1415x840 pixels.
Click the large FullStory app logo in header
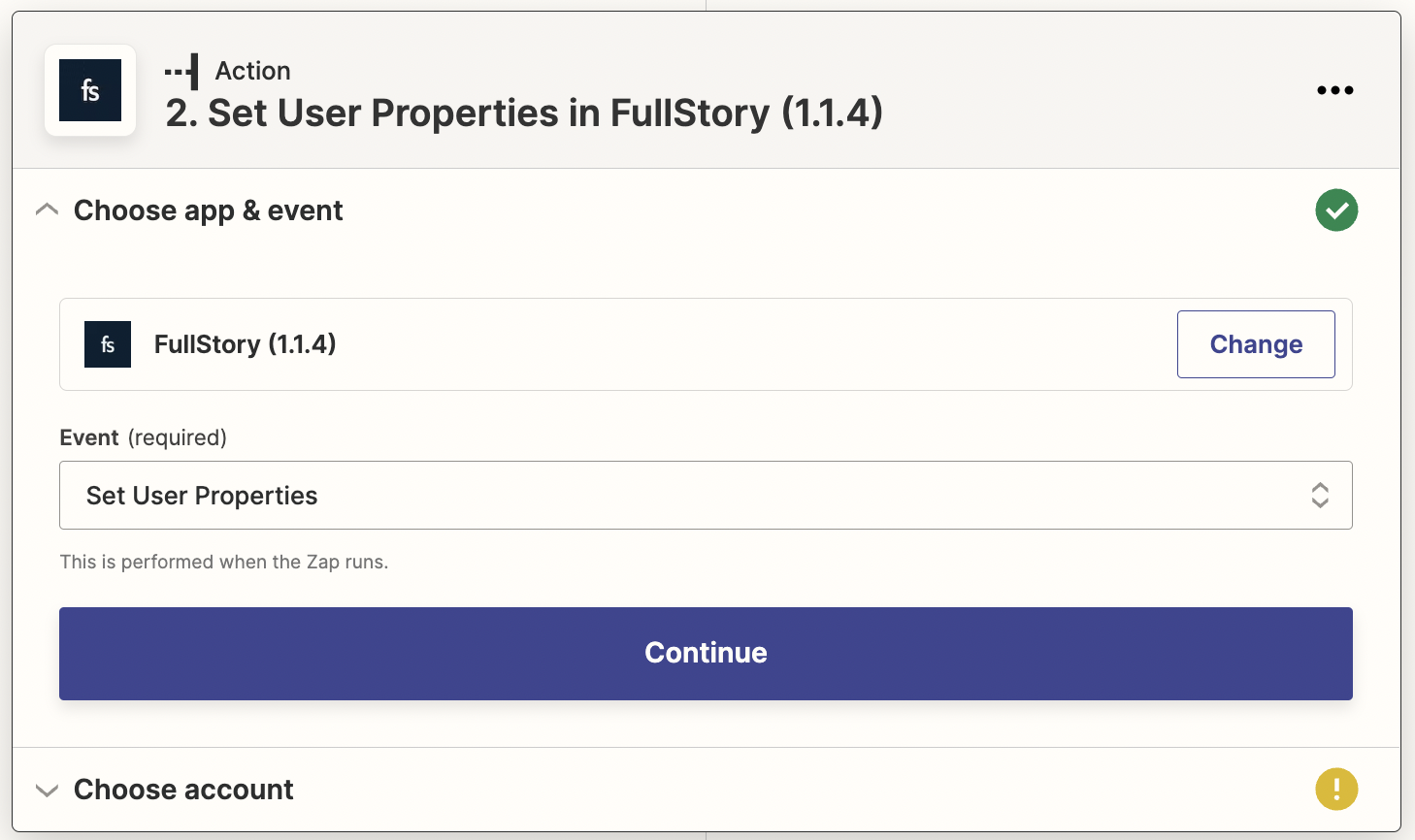pyautogui.click(x=90, y=90)
